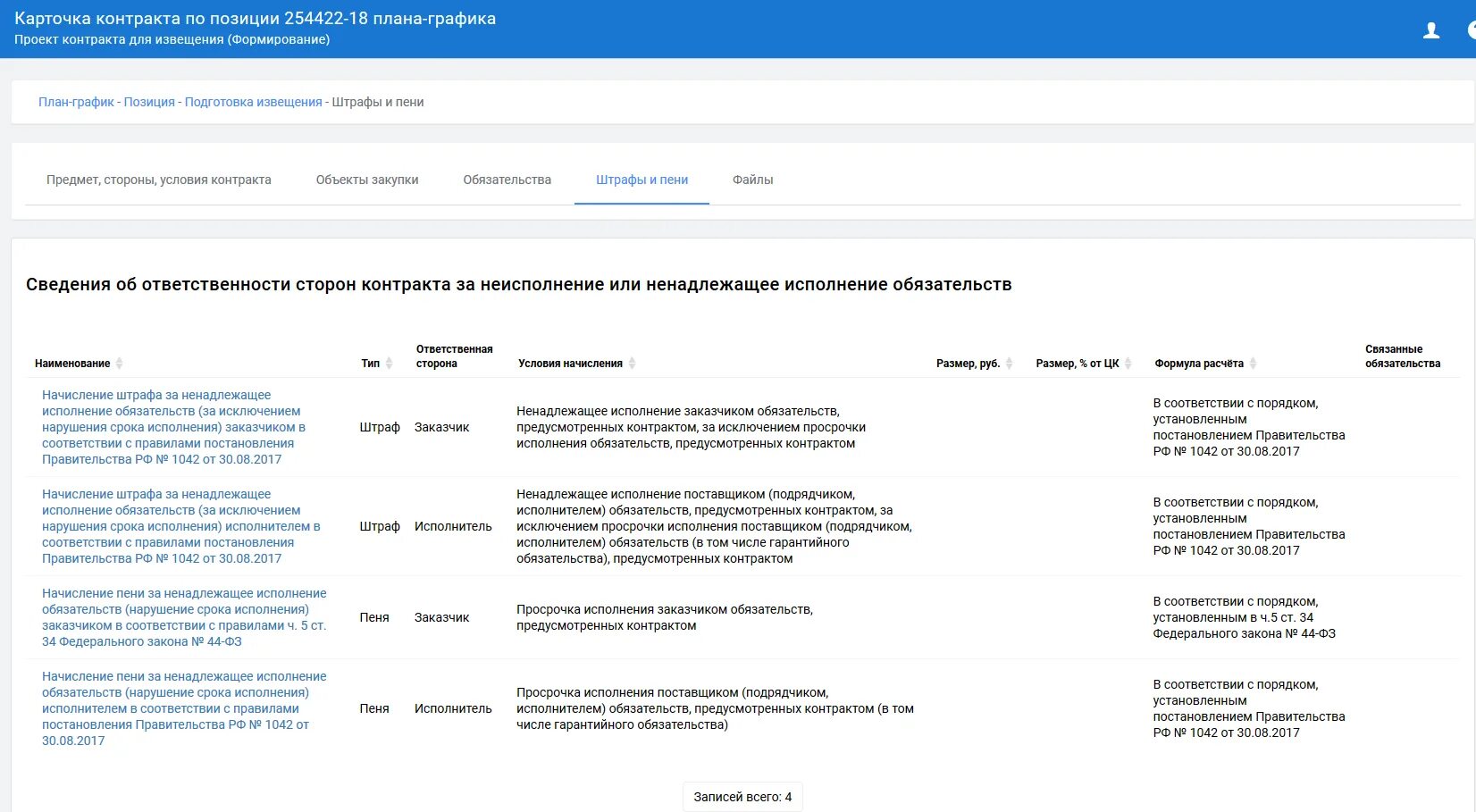Open пеня link for исполнителем по постановлению 1042
The width and height of the screenshot is (1476, 812).
(x=184, y=708)
